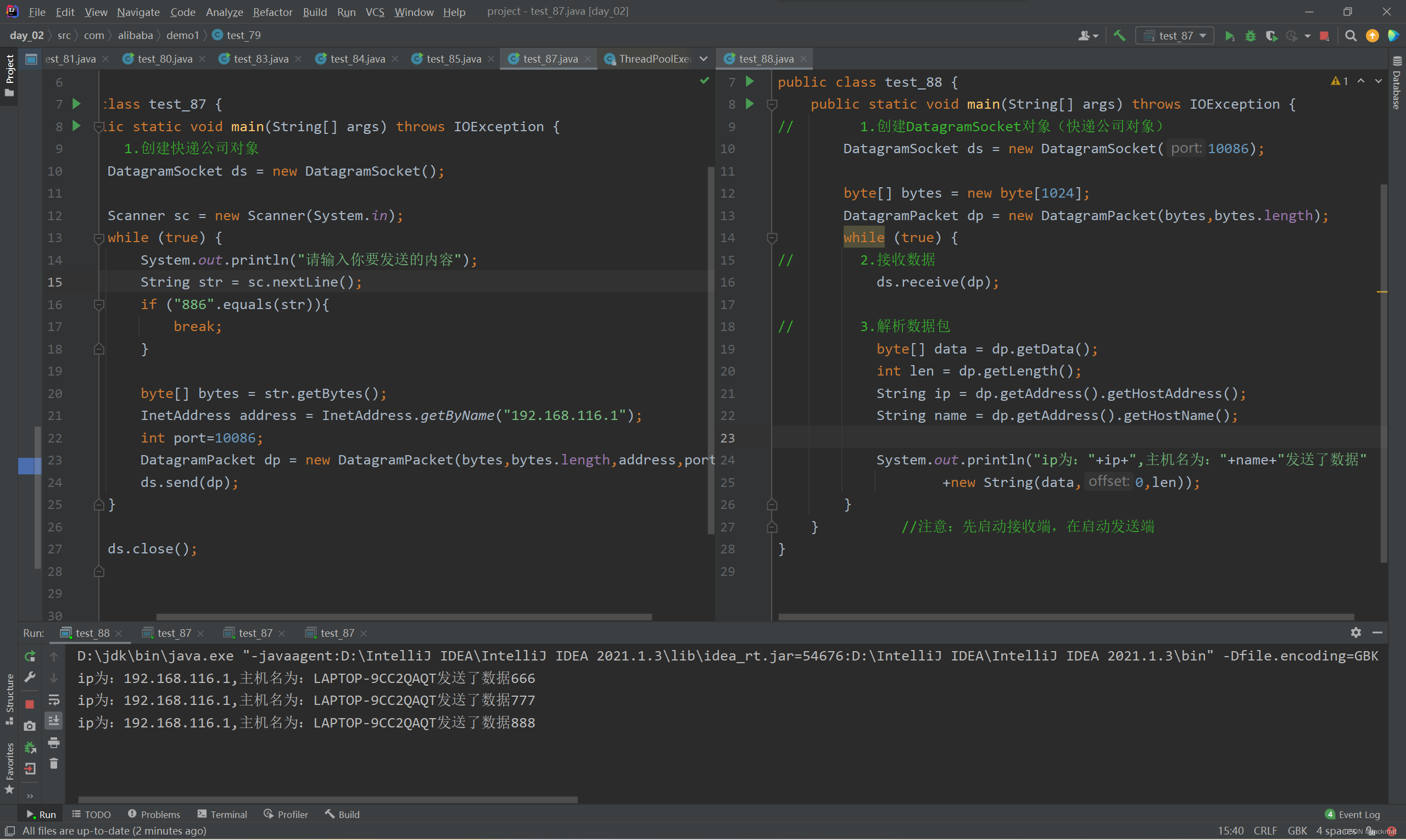
Task: Toggle soft-wrap in Run console
Action: tap(54, 699)
